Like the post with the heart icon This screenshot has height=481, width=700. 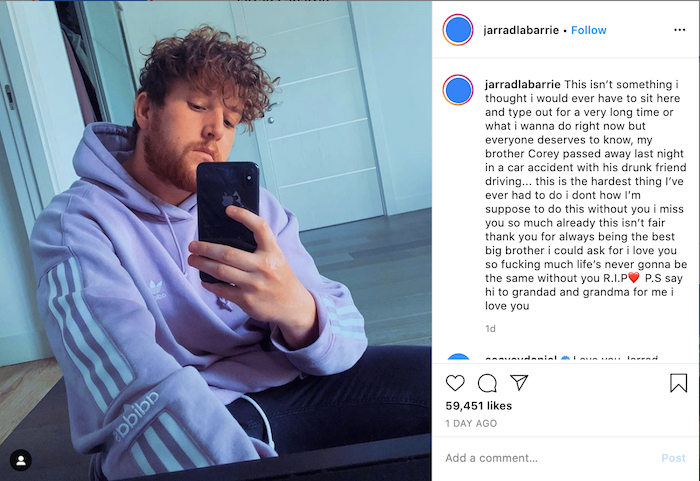pos(455,383)
